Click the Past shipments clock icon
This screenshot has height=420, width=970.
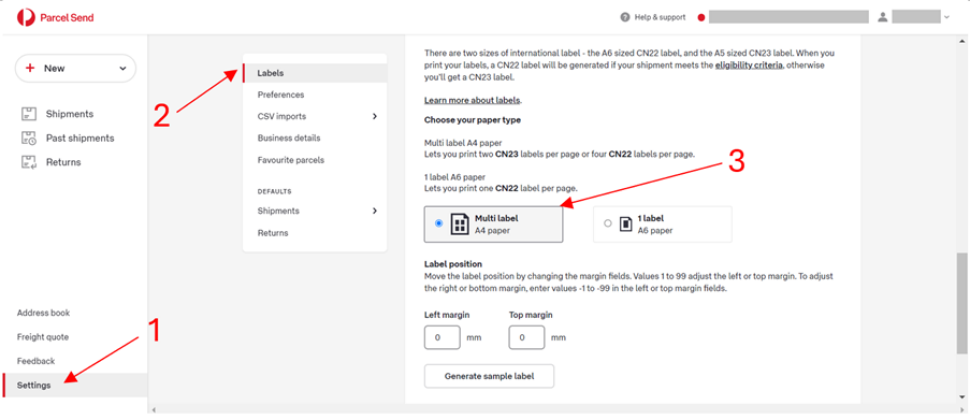point(28,138)
